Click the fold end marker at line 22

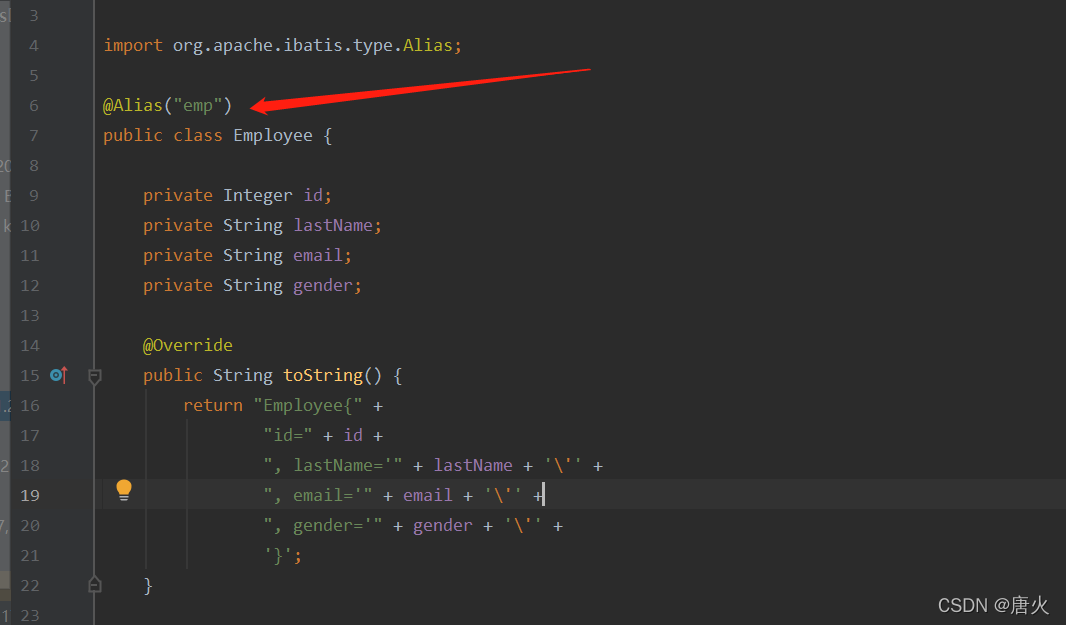click(94, 584)
